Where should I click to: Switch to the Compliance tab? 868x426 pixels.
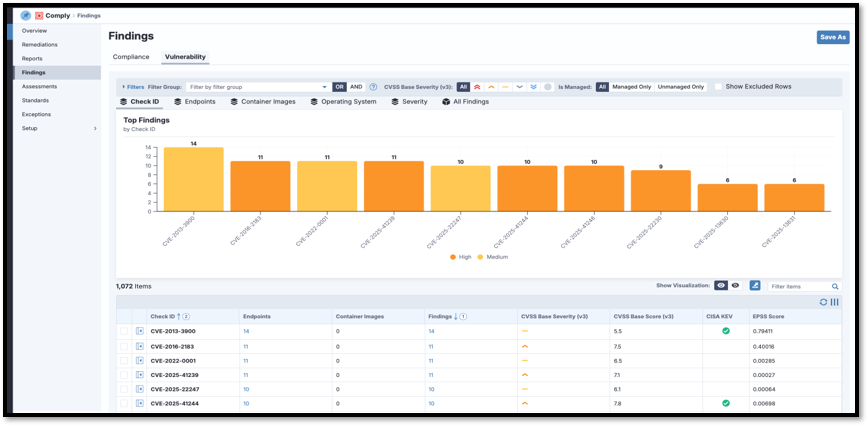click(x=131, y=57)
